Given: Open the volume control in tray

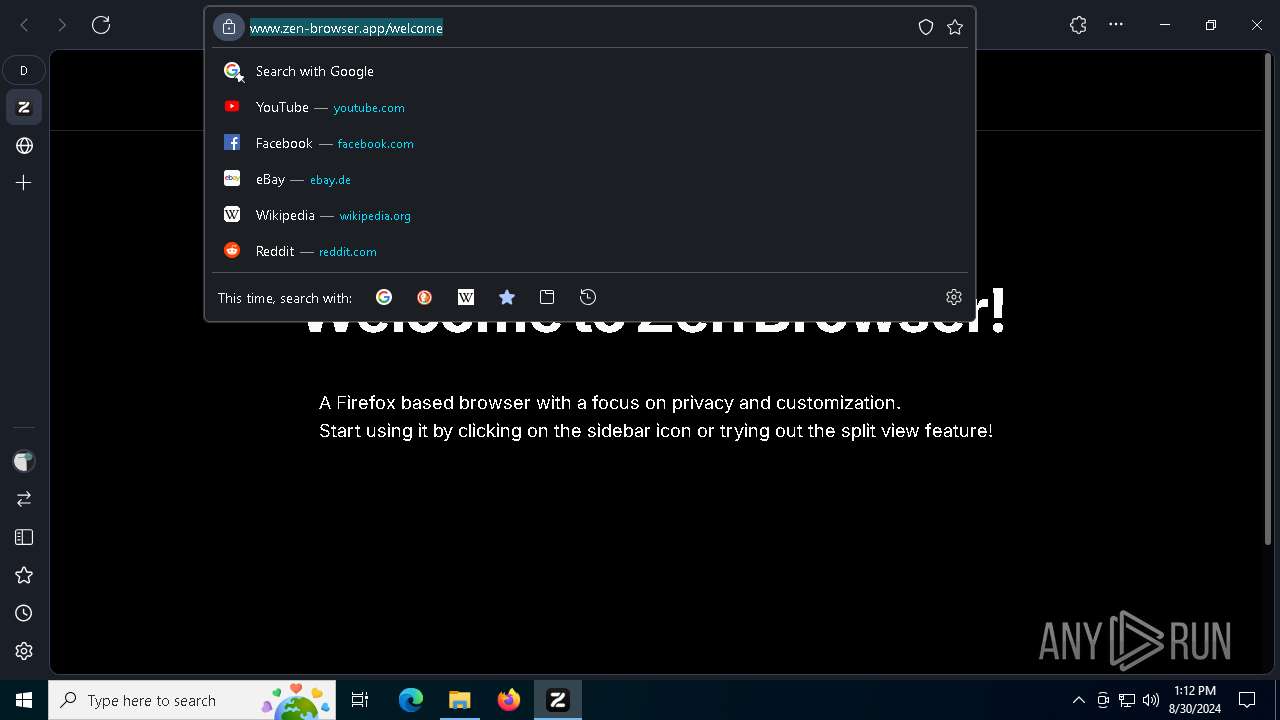Looking at the screenshot, I should pyautogui.click(x=1151, y=700).
